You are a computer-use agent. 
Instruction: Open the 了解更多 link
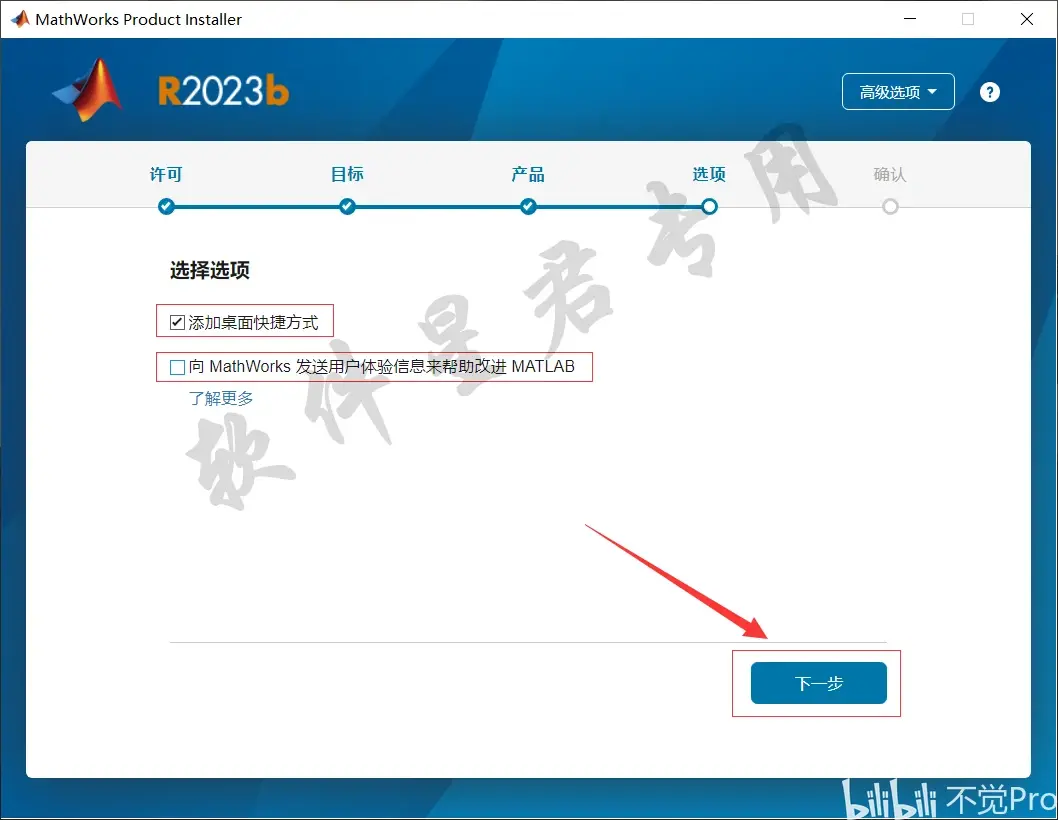(221, 398)
